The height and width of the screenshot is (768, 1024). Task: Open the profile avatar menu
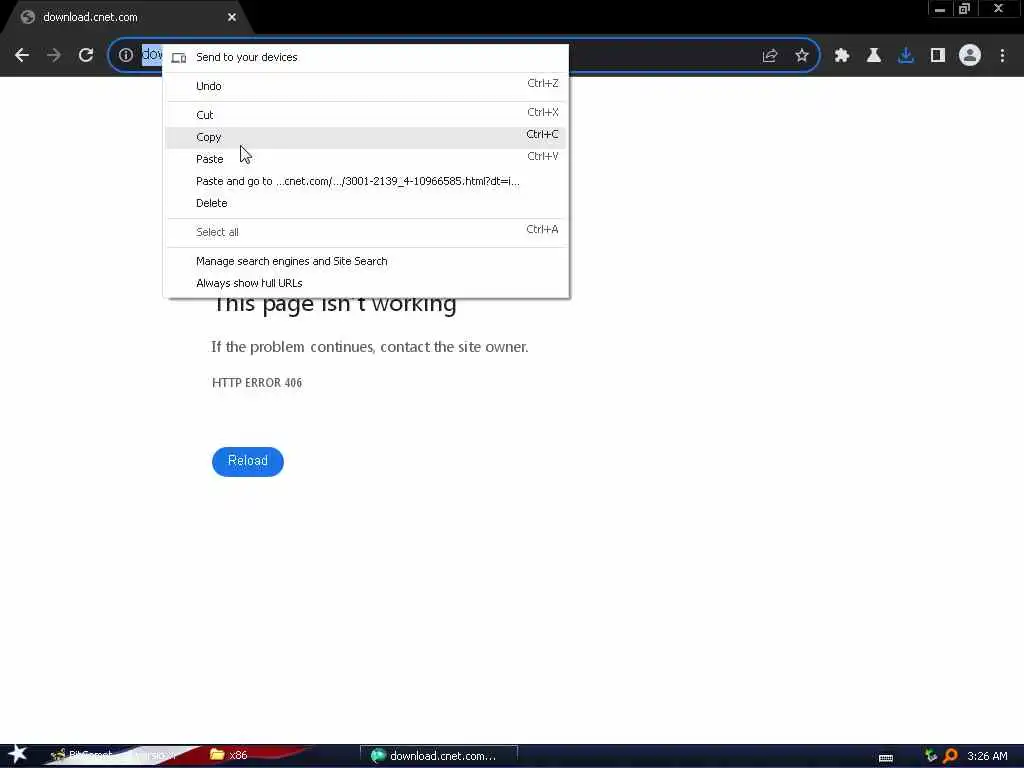970,56
